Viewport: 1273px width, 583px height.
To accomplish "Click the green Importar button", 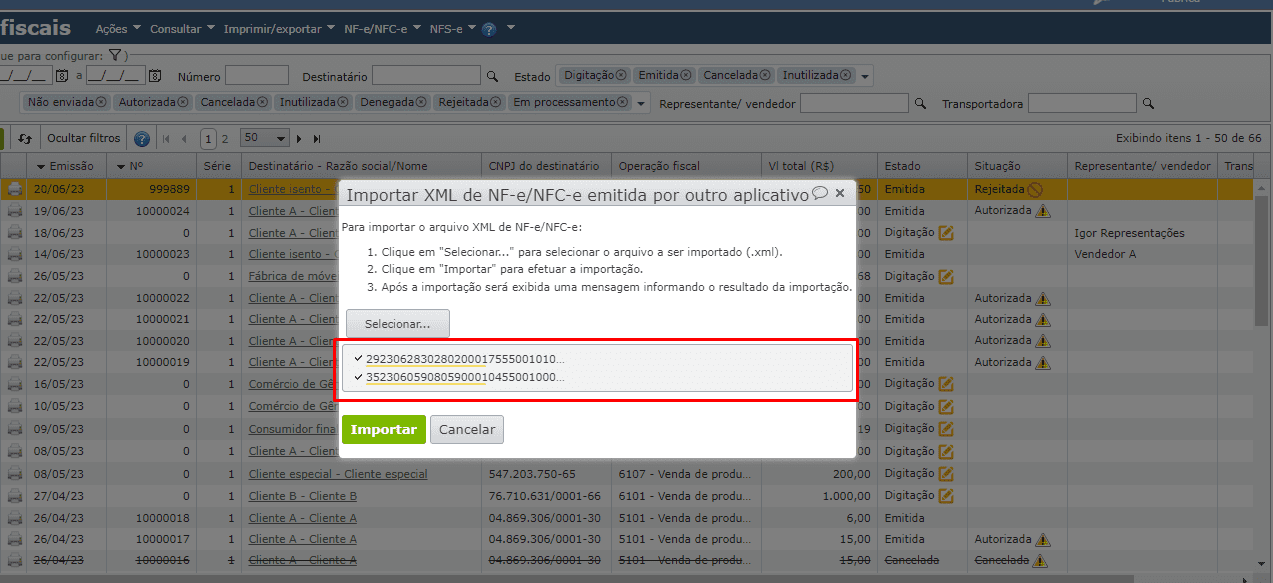I will tap(383, 429).
